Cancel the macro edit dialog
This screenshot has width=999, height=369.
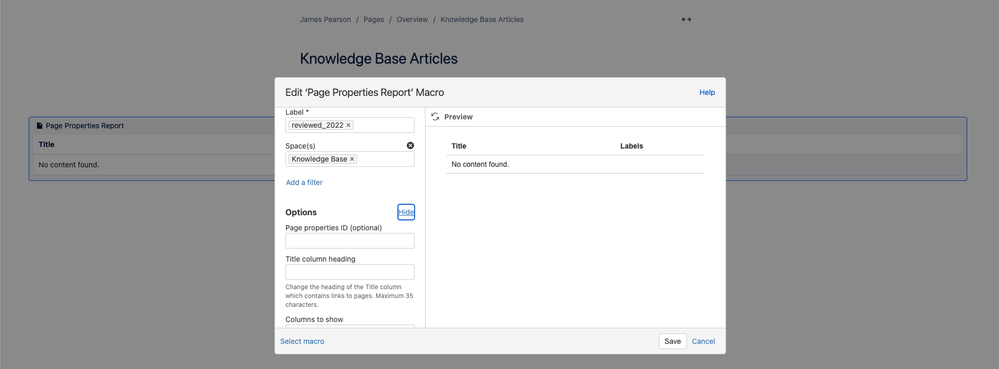coord(703,342)
